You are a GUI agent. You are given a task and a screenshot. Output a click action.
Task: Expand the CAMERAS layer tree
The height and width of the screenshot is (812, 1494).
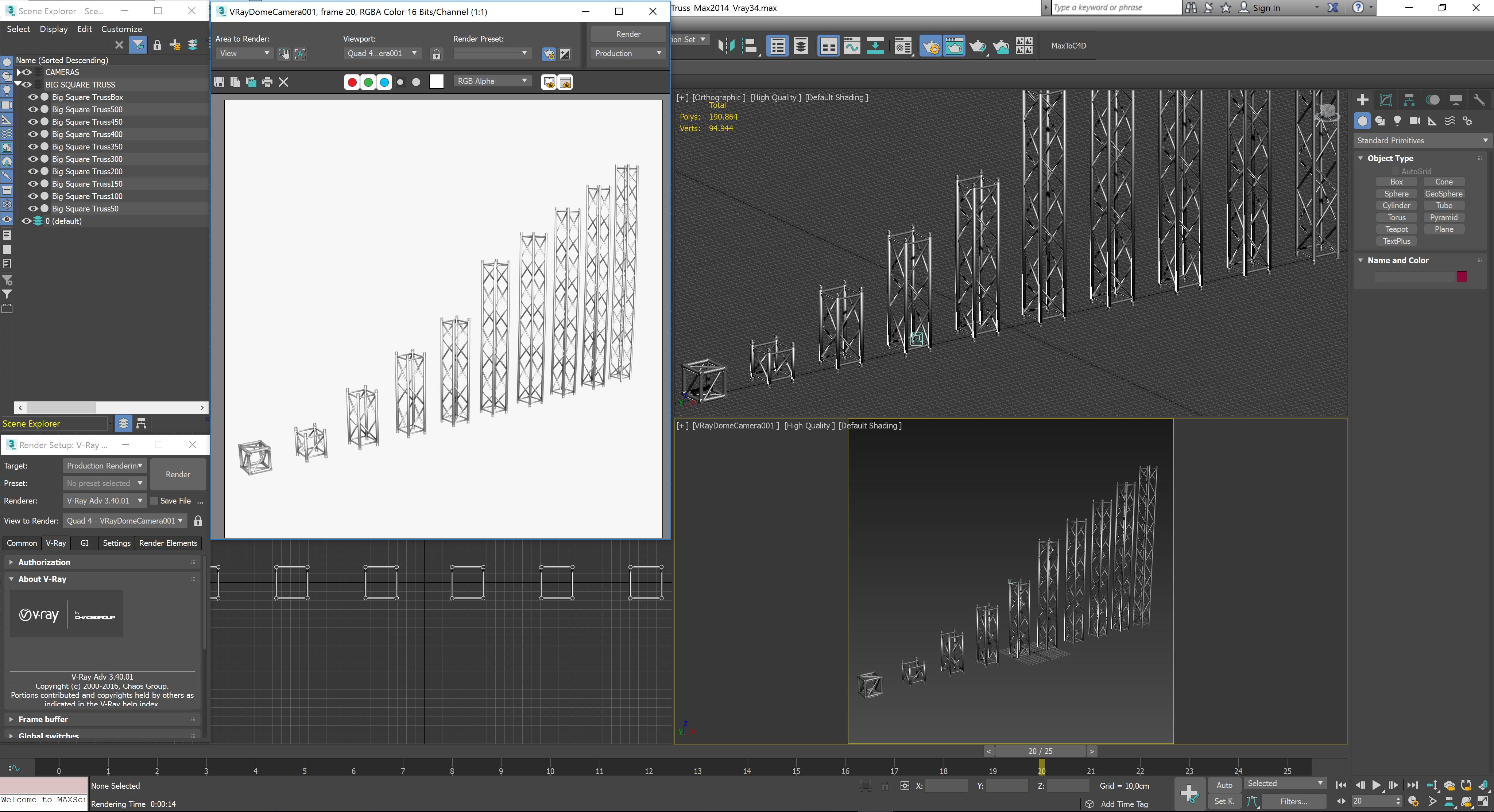(19, 72)
